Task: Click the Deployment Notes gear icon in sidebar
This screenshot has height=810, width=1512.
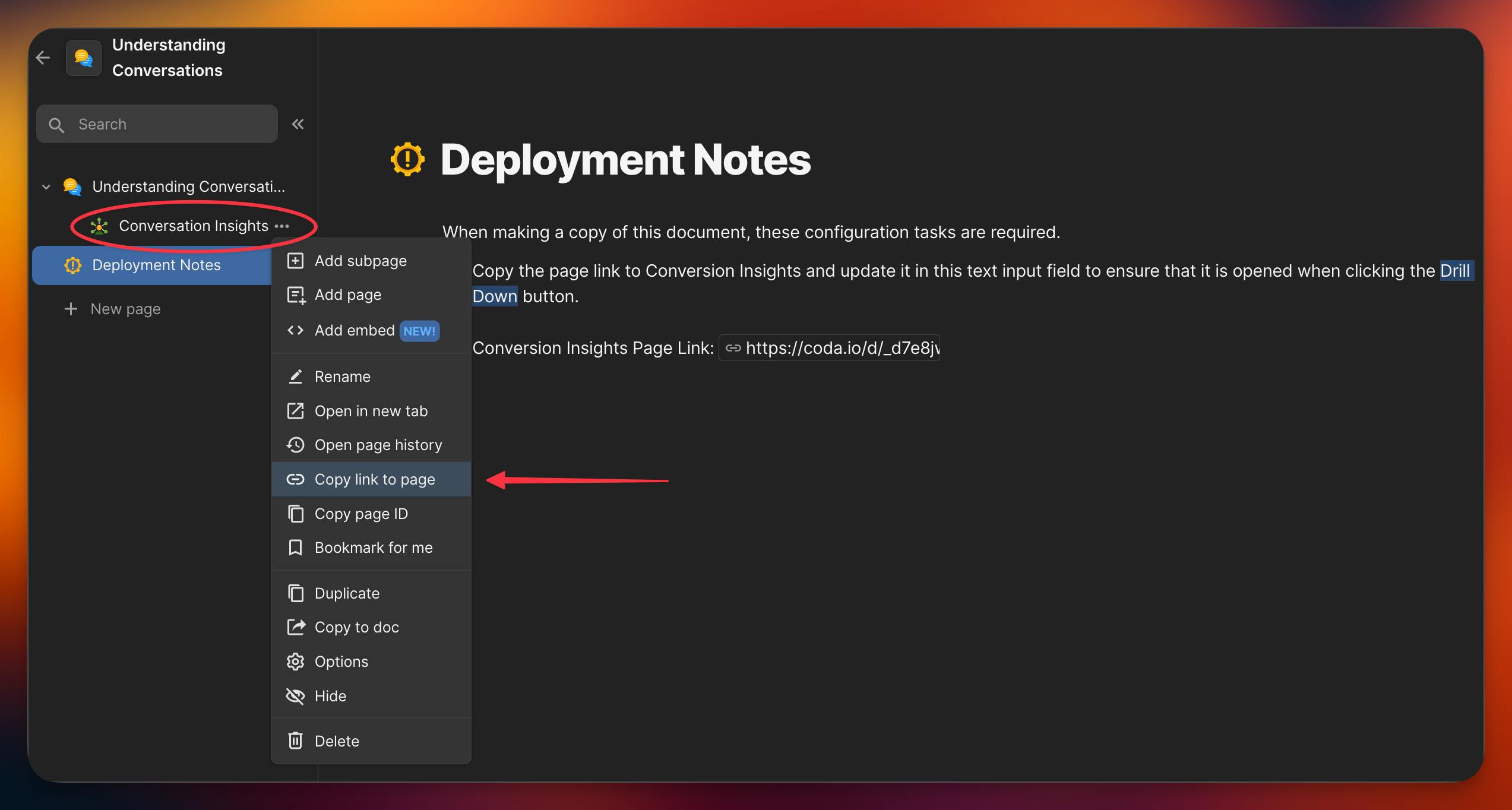Action: (72, 265)
